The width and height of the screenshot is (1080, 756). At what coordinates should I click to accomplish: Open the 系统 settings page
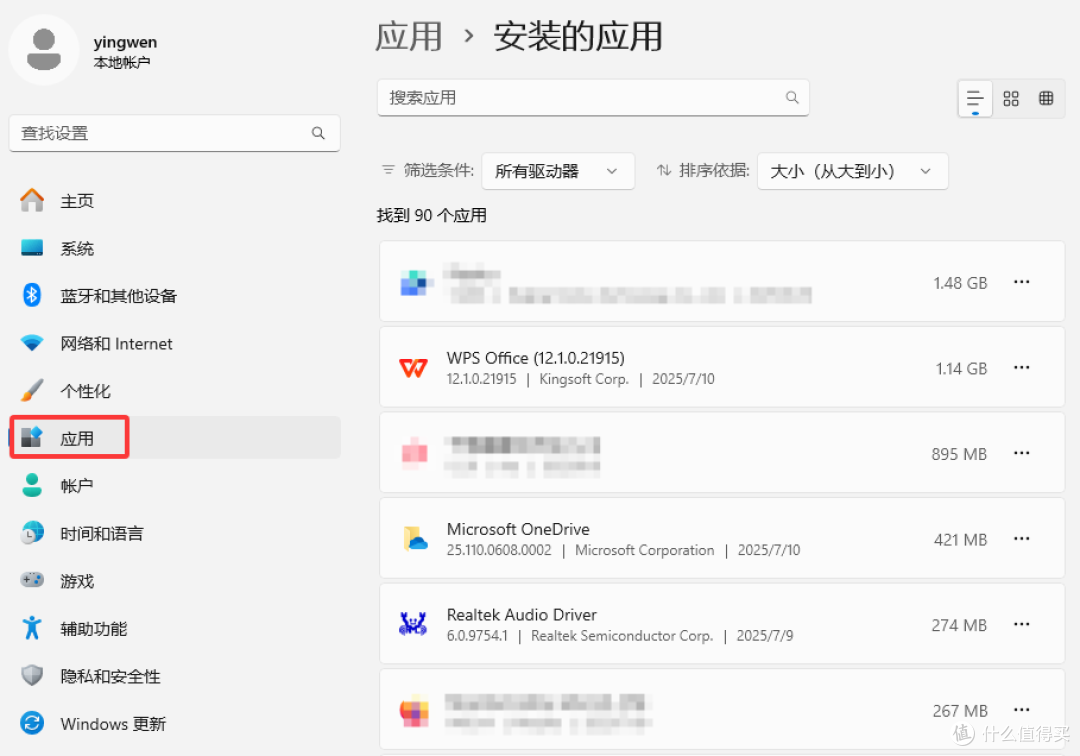[175, 249]
